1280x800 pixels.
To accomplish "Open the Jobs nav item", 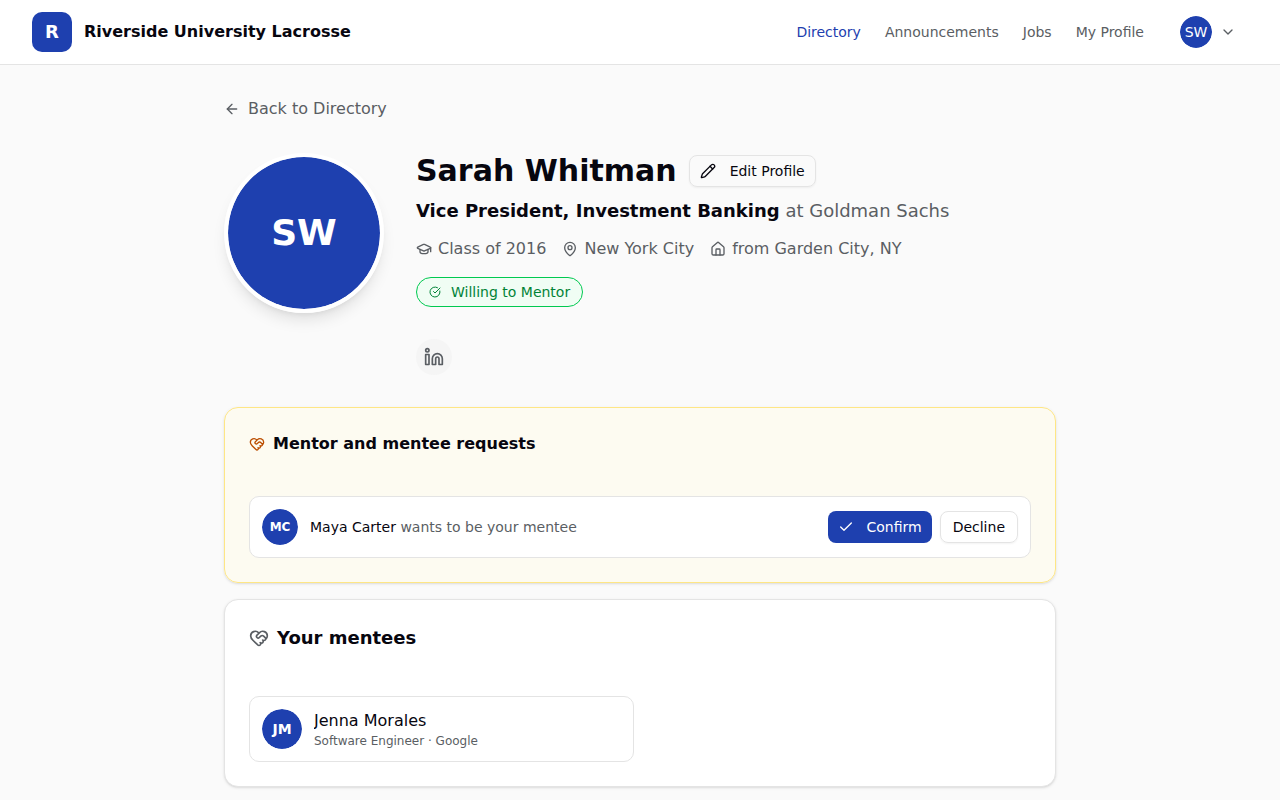I will point(1037,32).
